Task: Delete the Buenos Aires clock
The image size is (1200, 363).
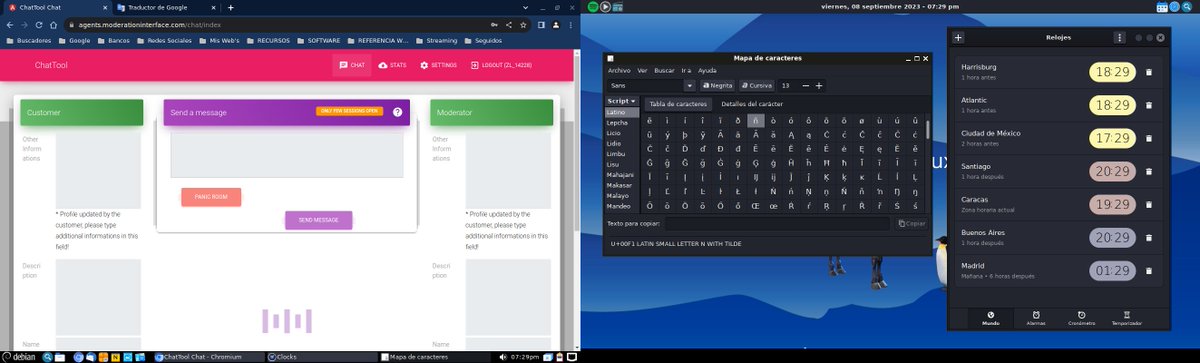Action: (x=1148, y=237)
